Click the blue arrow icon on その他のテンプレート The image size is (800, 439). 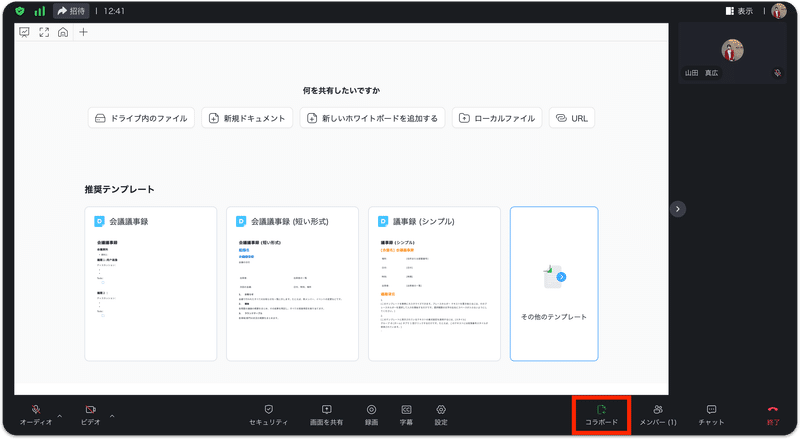[561, 277]
